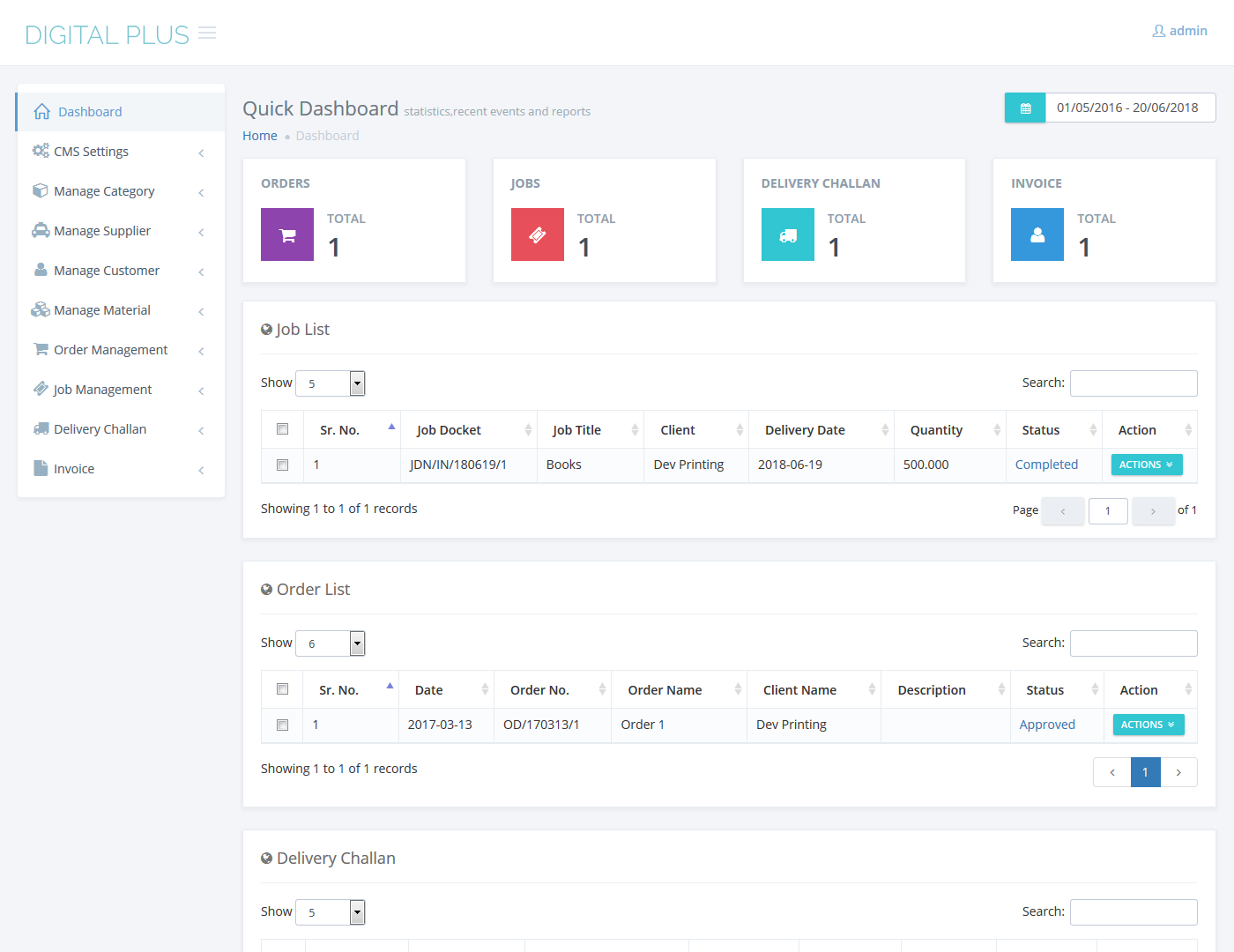Click the globe icon beside Order List
Screen dimensions: 1234x952
point(267,590)
